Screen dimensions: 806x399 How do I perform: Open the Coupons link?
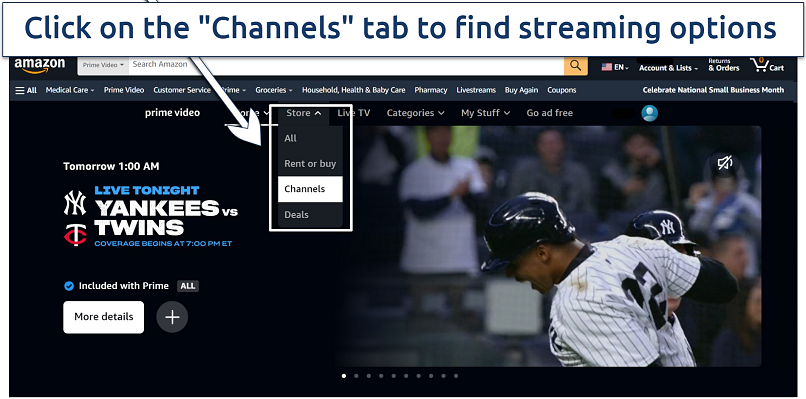click(x=561, y=90)
